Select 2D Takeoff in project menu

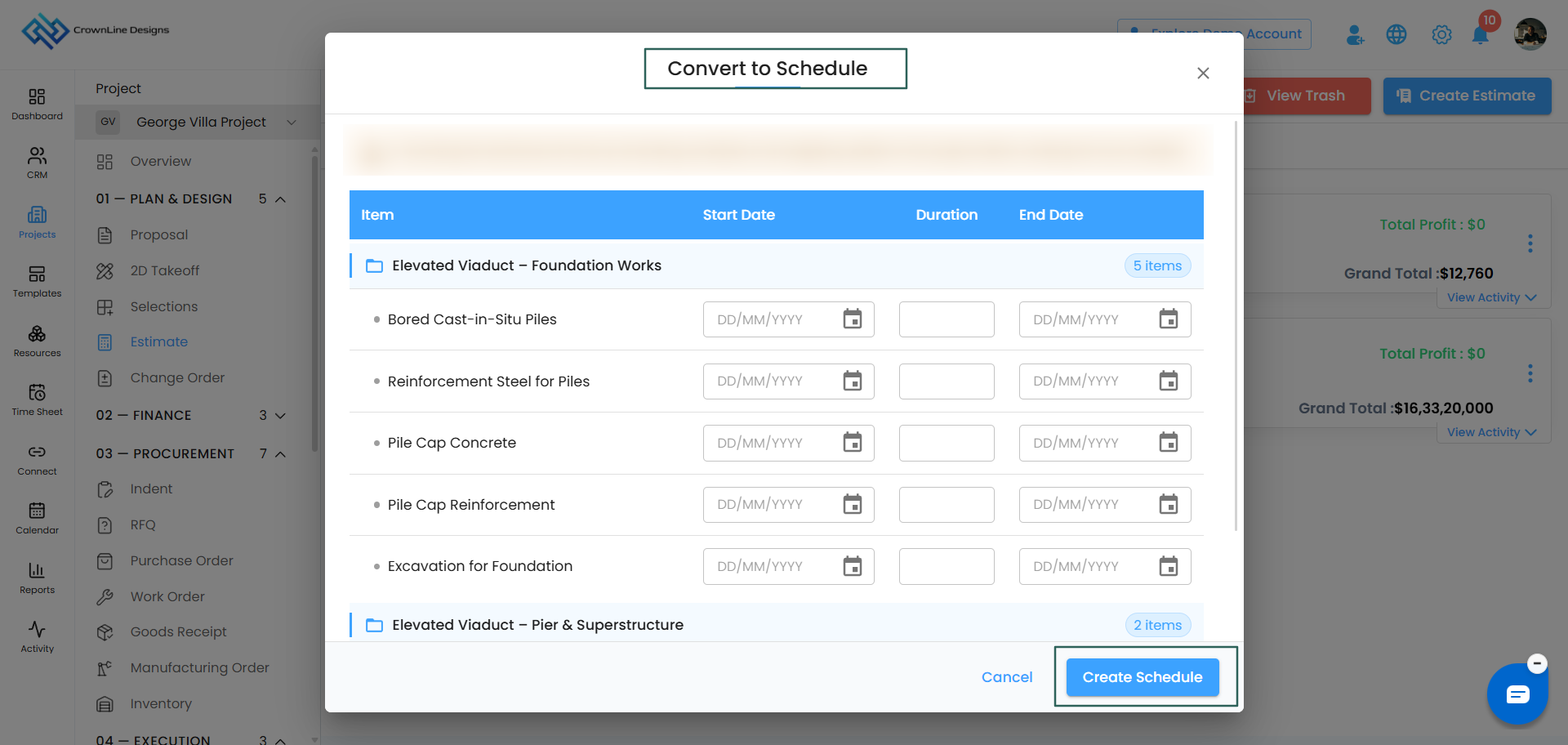(x=164, y=270)
